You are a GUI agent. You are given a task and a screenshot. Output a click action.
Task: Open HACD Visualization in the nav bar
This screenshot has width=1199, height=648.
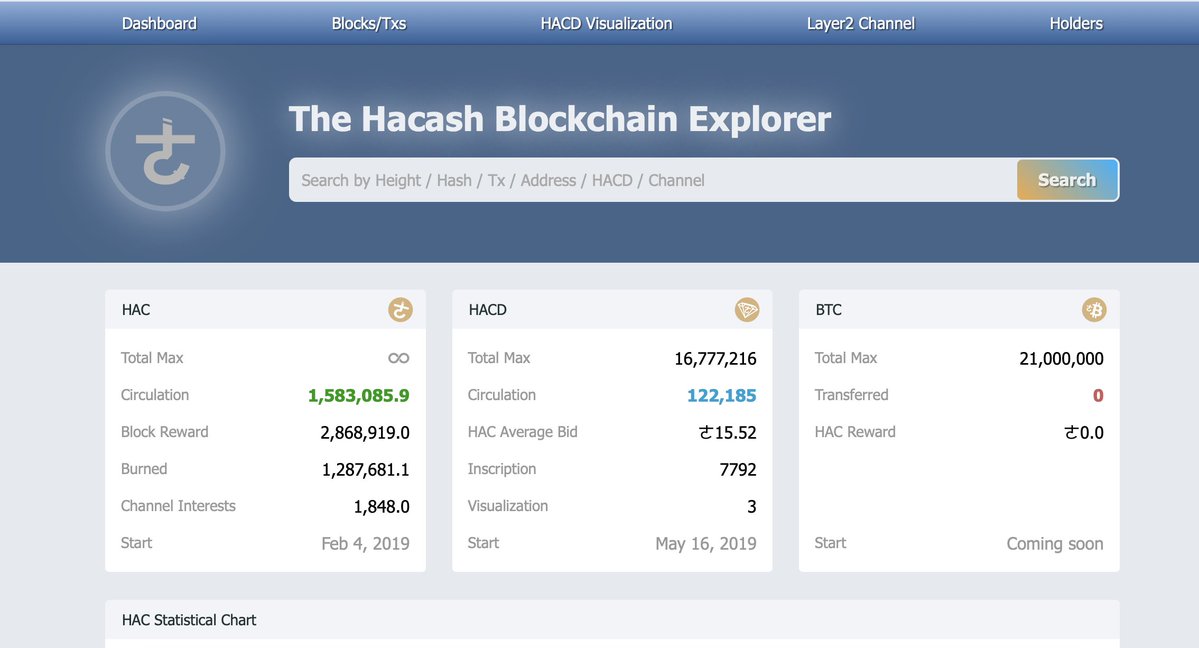pos(606,24)
